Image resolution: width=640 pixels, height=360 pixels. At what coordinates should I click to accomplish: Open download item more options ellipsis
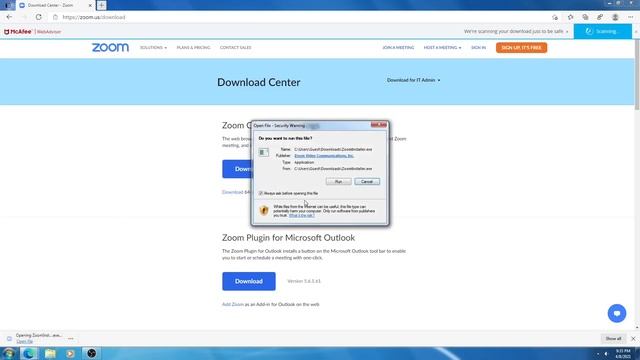point(71,338)
